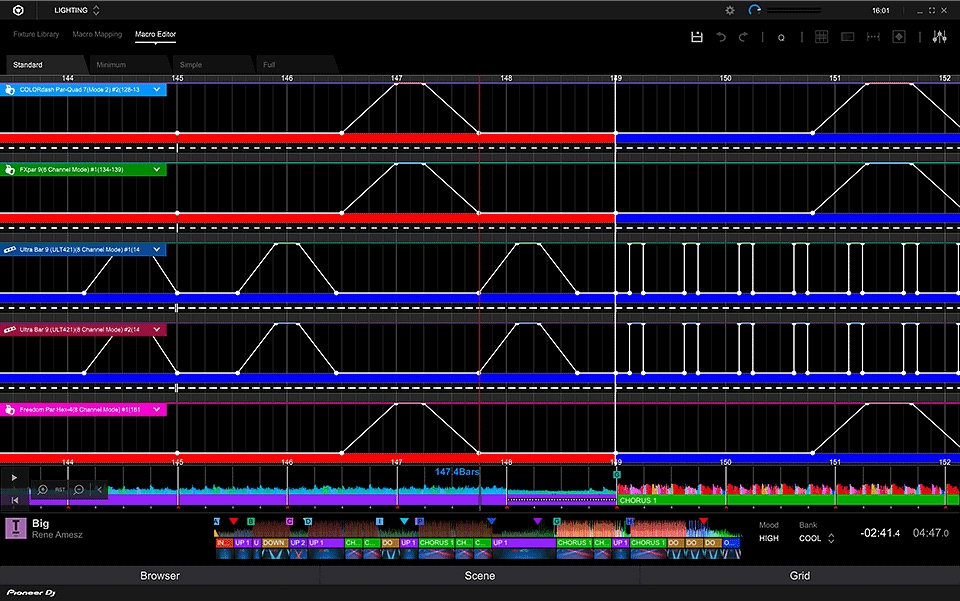The image size is (960, 601).
Task: Expand the crimson Ultra Bar 9 #2 dropdown
Action: [157, 330]
